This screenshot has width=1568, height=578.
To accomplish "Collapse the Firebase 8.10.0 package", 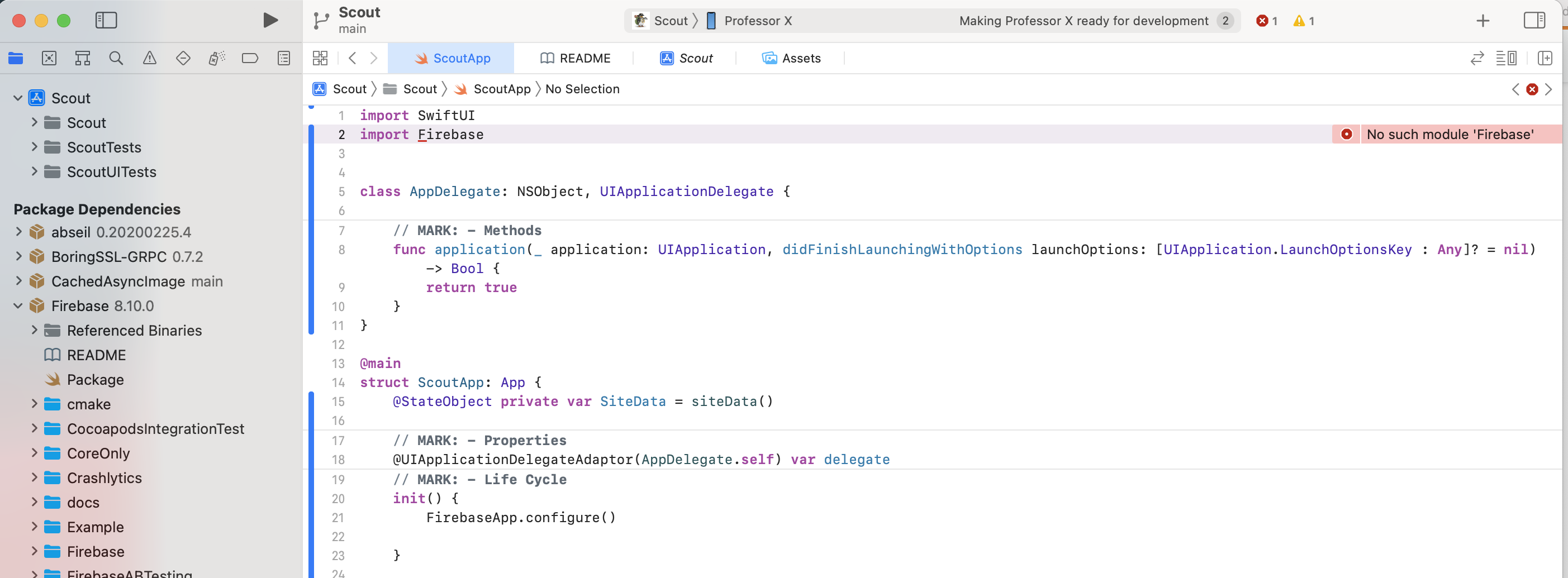I will pos(18,305).
